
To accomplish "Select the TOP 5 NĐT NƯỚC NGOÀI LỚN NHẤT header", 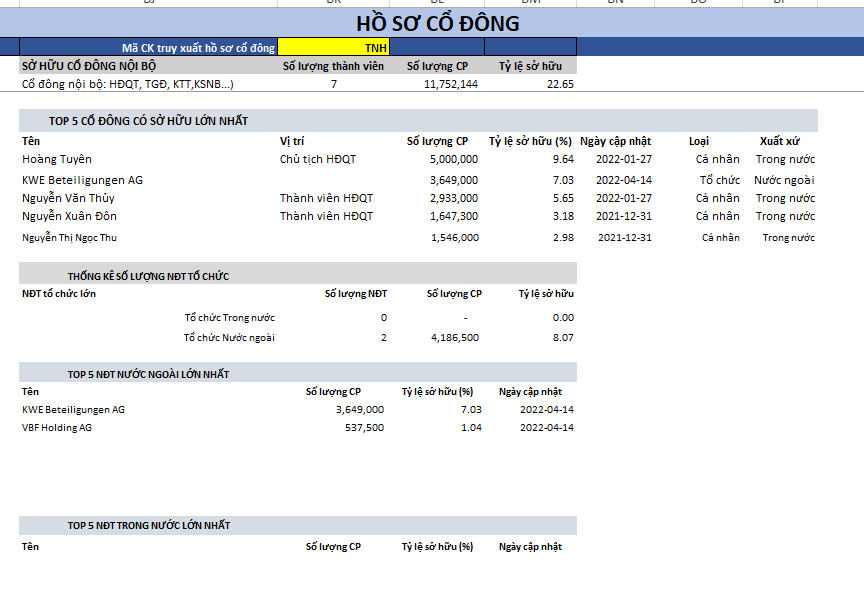I will (x=148, y=374).
